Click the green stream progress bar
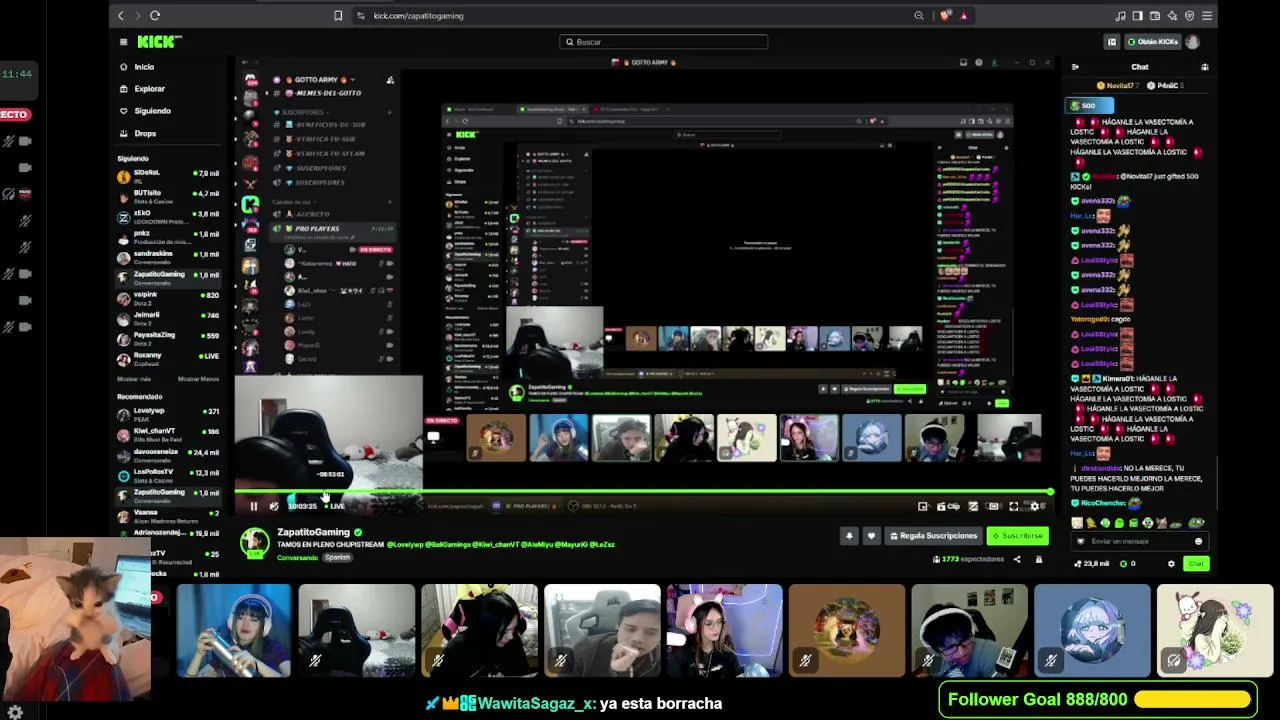 point(642,492)
